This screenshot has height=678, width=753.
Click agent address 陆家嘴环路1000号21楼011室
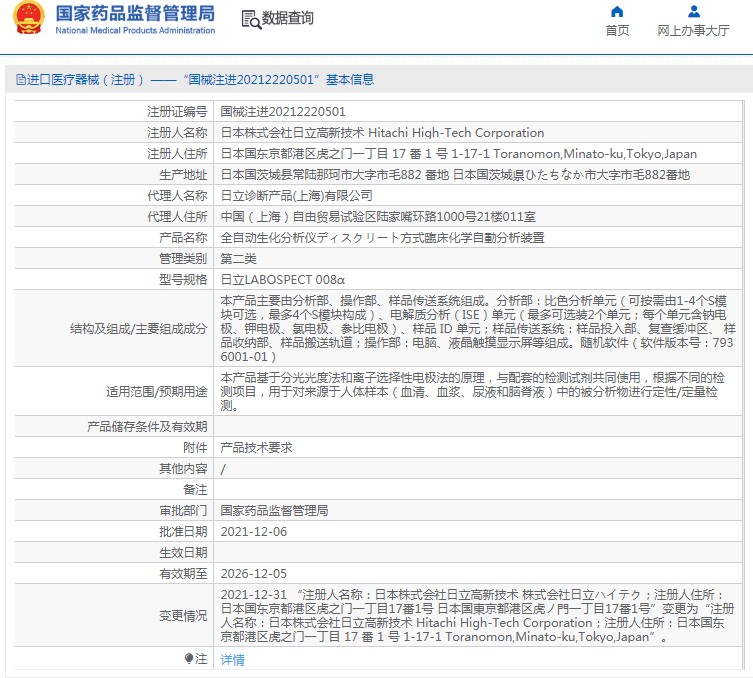pyautogui.click(x=378, y=217)
